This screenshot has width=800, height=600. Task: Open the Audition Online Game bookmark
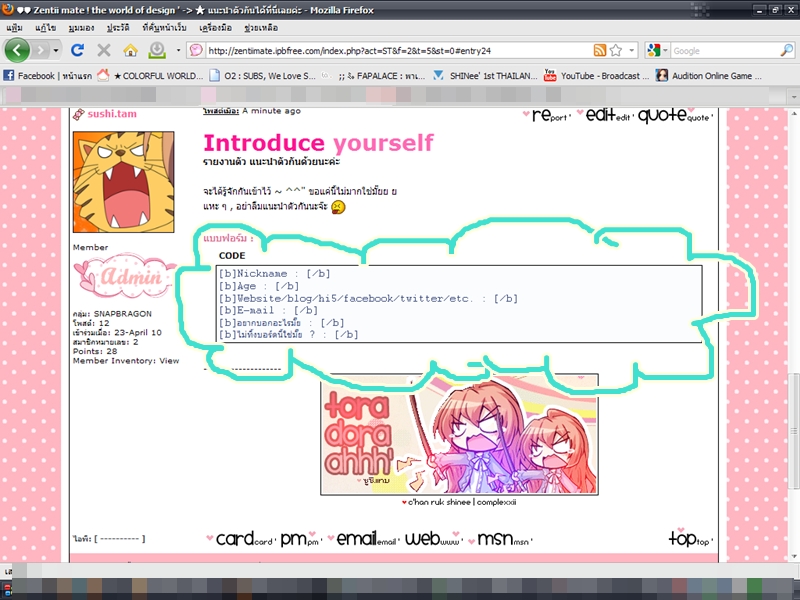coord(709,76)
